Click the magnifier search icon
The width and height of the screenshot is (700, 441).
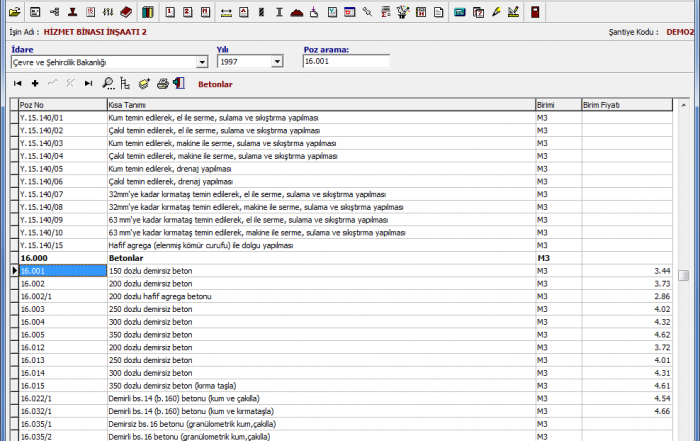point(108,84)
